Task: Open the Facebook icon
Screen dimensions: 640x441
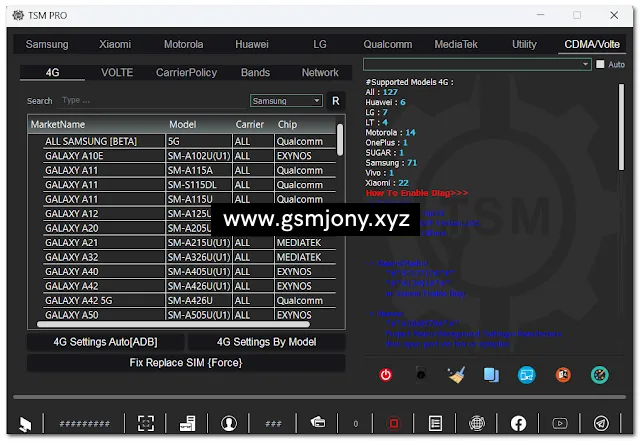Action: (x=518, y=423)
